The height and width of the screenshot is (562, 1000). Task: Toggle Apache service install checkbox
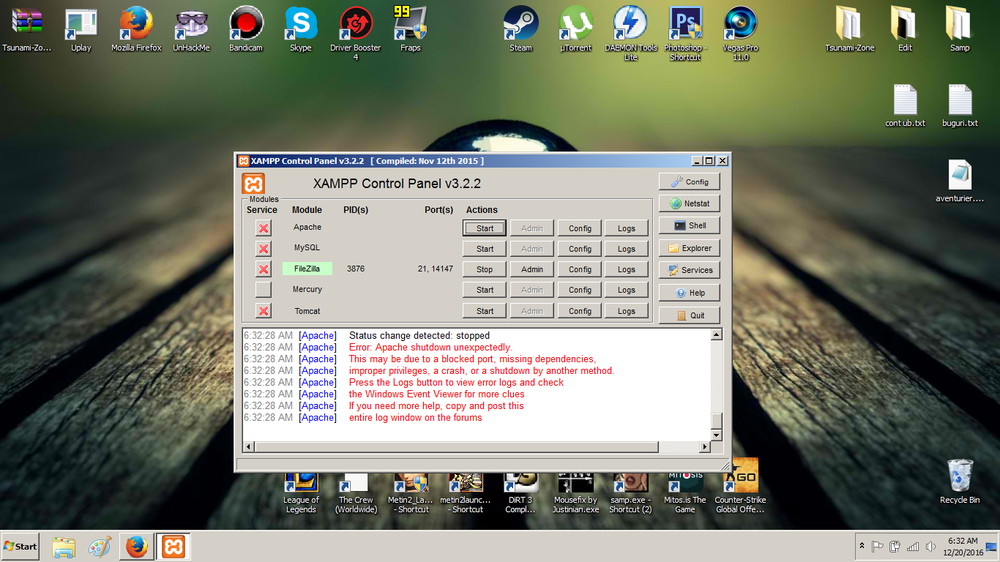click(x=263, y=228)
